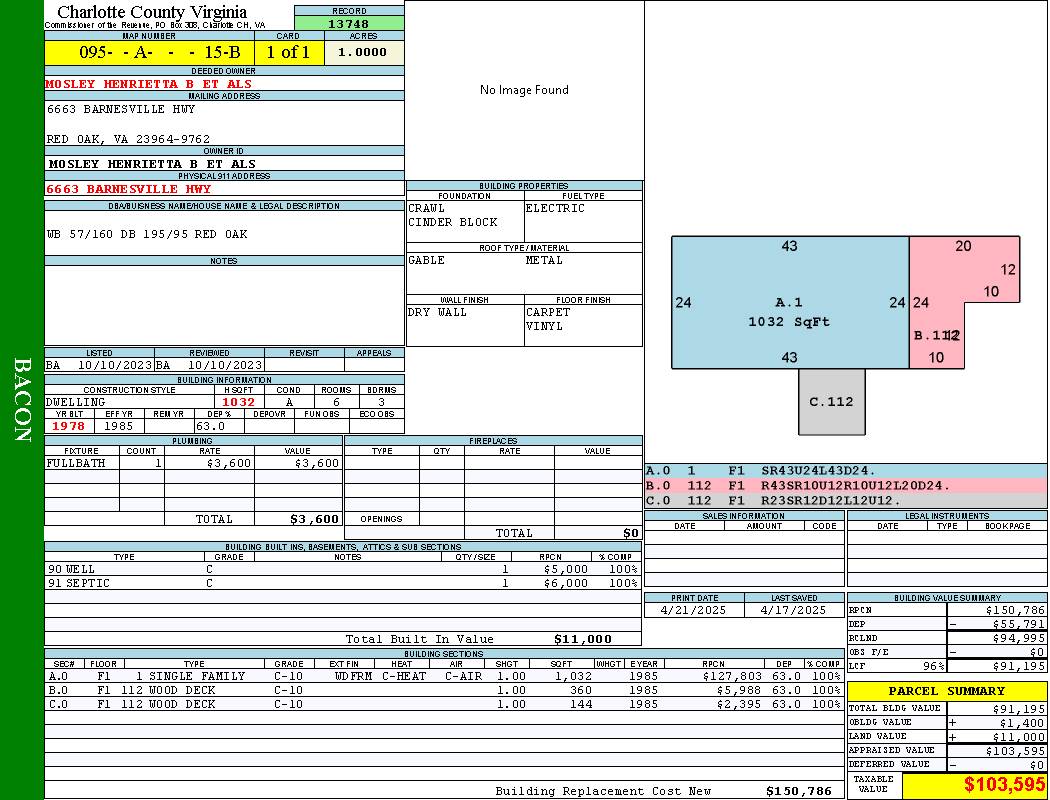Click the year built value 1978
The height and width of the screenshot is (800, 1050).
coord(68,426)
